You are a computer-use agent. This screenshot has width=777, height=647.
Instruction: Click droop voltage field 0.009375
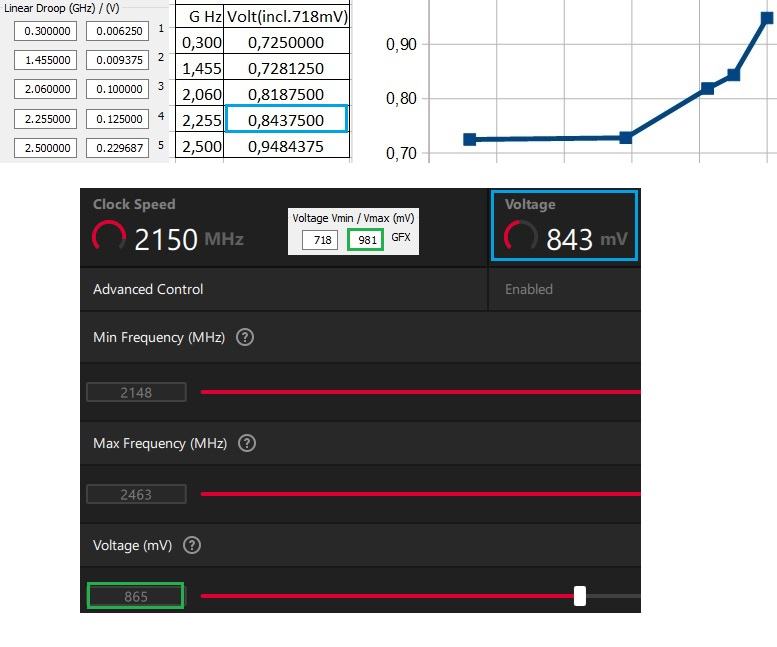click(117, 60)
